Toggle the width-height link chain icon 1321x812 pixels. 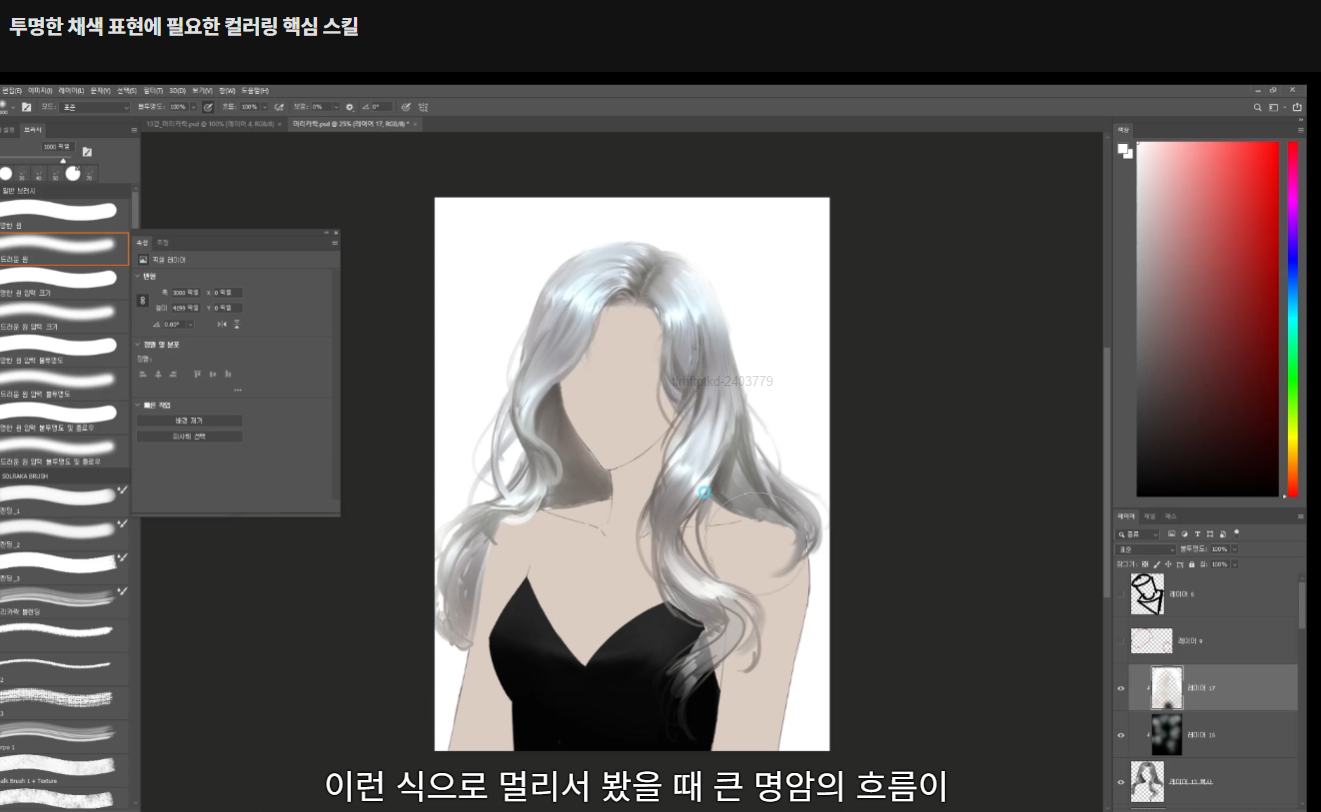pos(142,300)
